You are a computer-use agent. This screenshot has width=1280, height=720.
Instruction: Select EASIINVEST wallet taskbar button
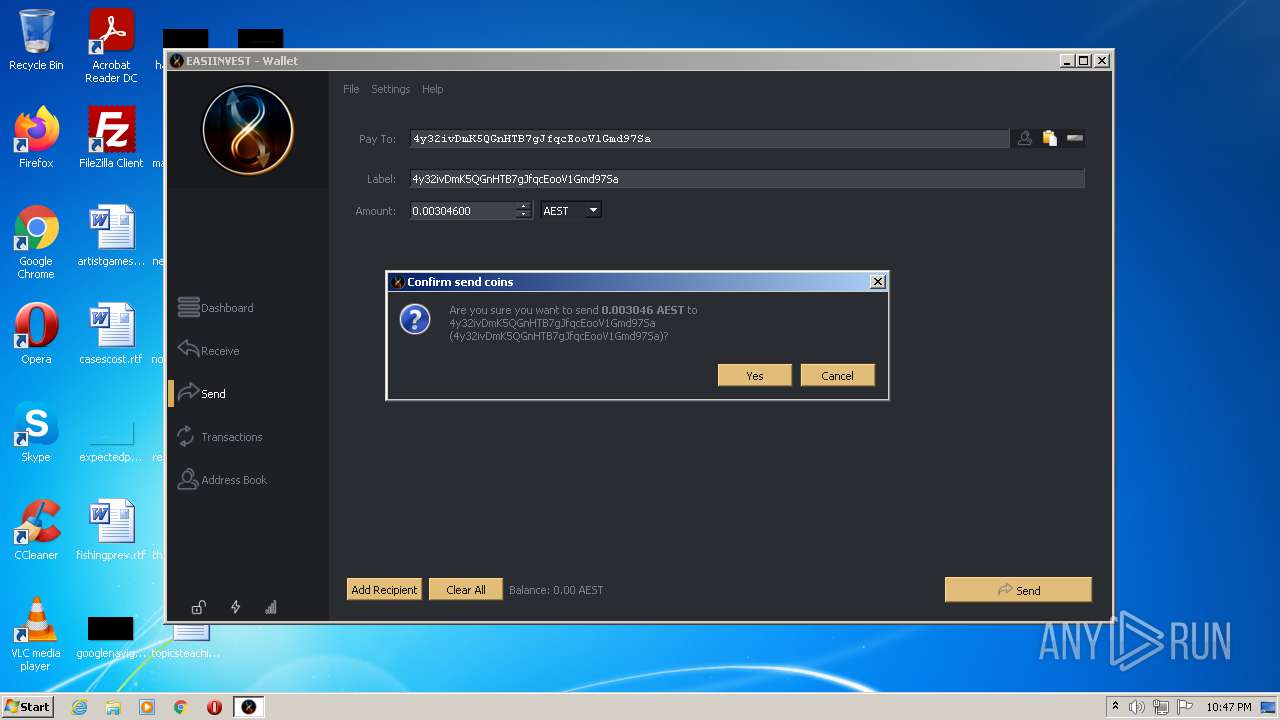tap(249, 707)
